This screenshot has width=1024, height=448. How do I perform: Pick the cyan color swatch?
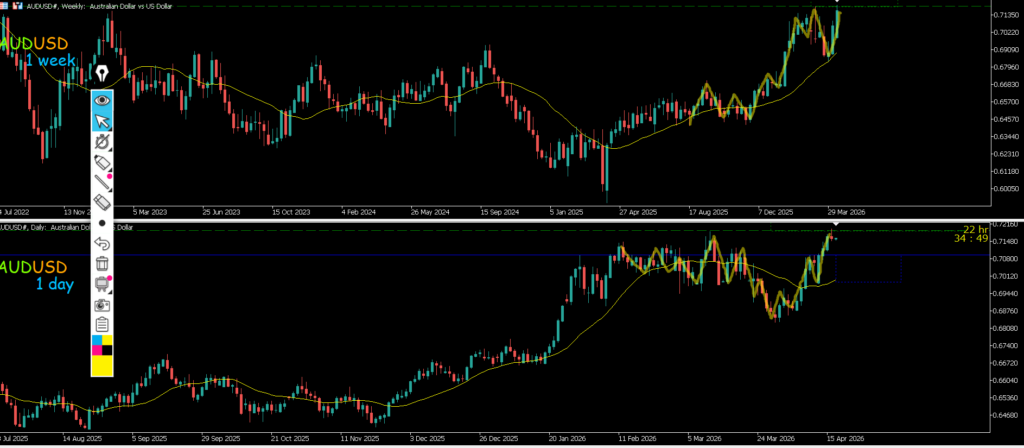pos(96,342)
